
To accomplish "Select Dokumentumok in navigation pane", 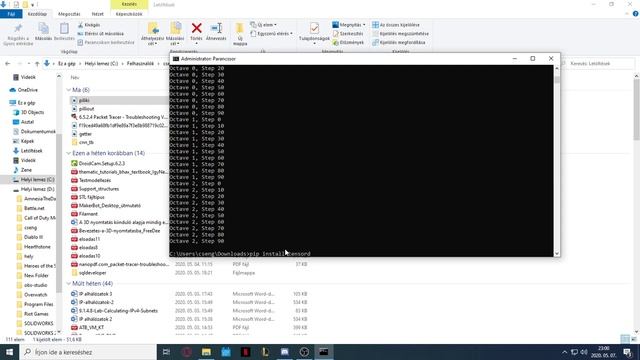I will (38, 131).
